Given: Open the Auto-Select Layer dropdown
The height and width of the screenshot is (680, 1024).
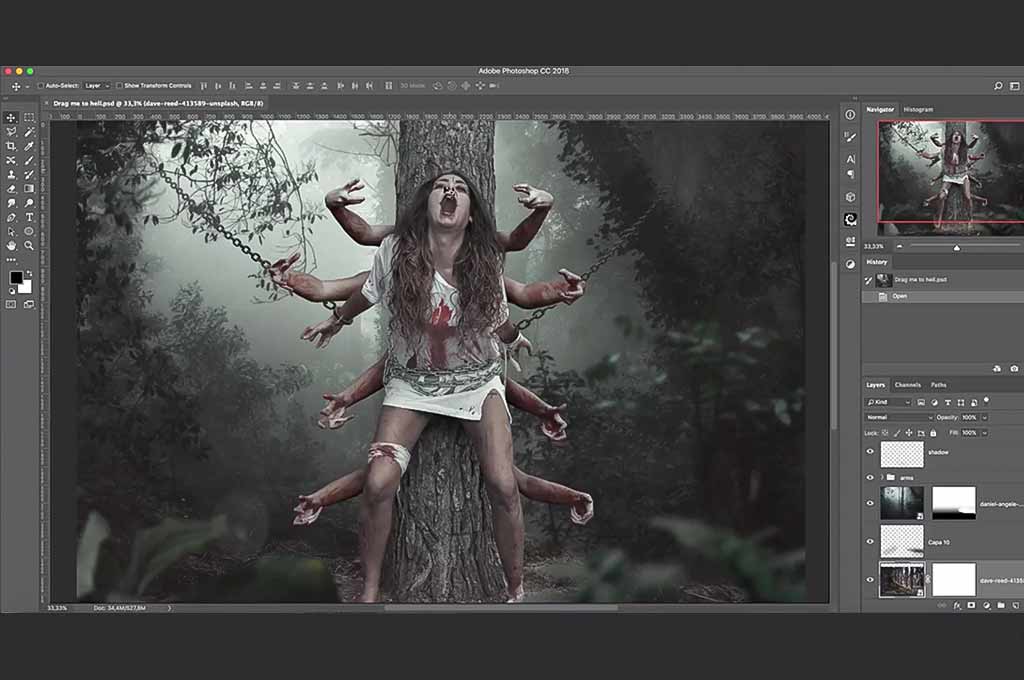Looking at the screenshot, I should coord(95,86).
